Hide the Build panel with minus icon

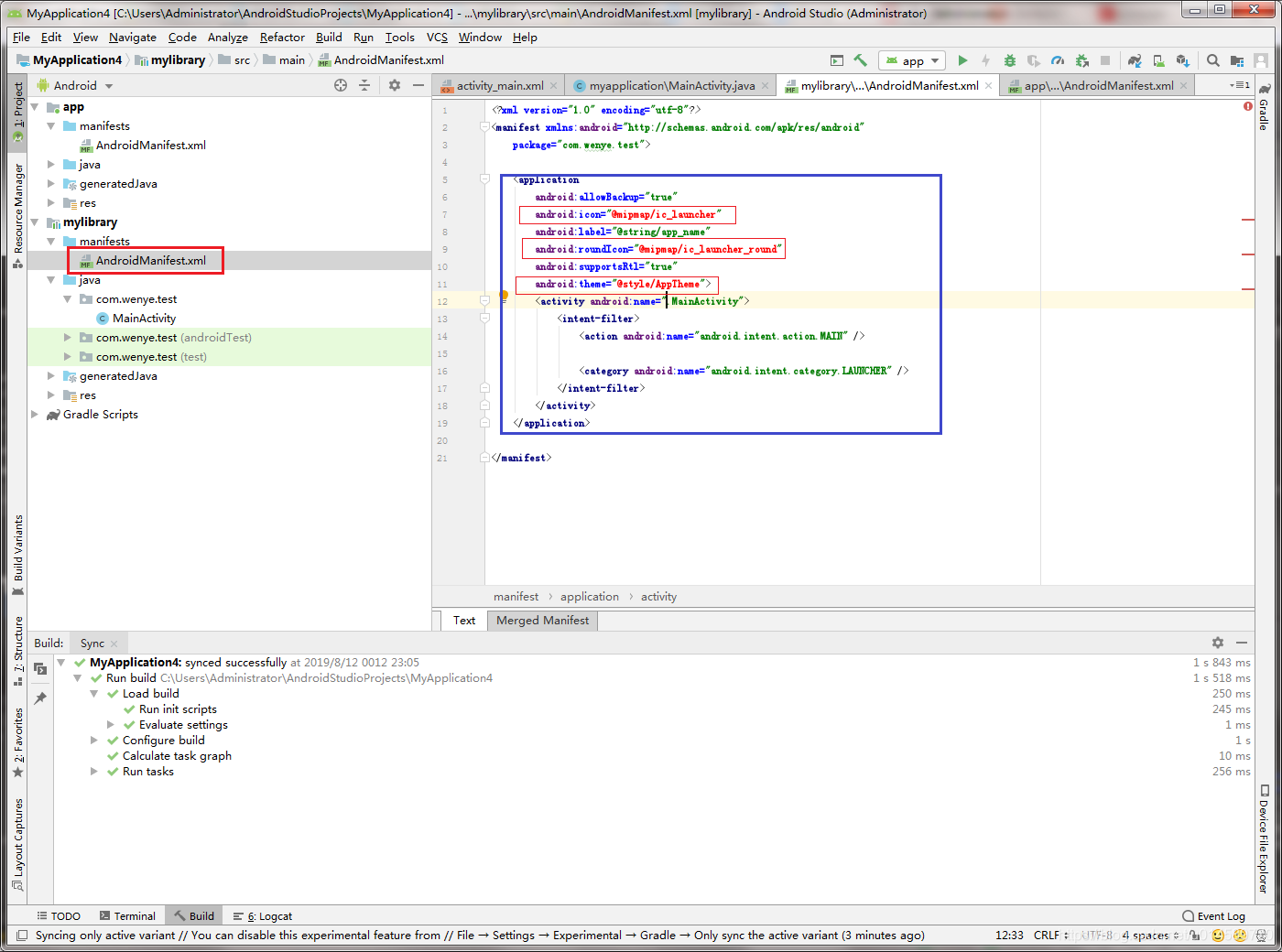[1242, 643]
